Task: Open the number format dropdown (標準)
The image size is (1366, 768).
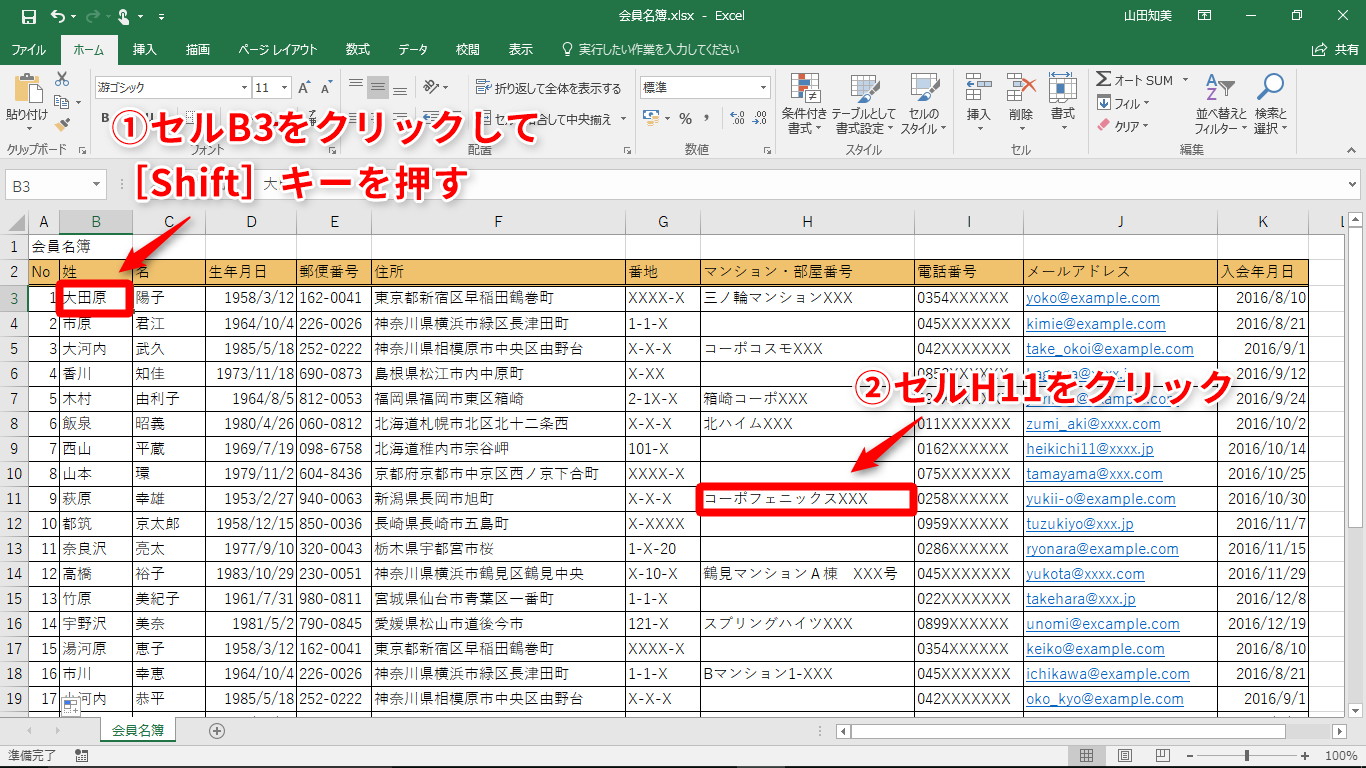Action: pos(763,88)
